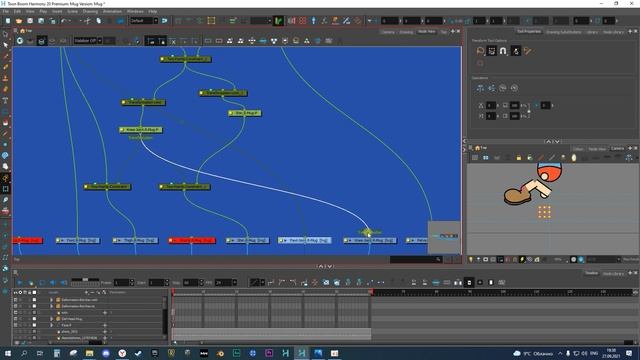This screenshot has width=640, height=360.
Task: Open the Animation menu
Action: pos(112,11)
